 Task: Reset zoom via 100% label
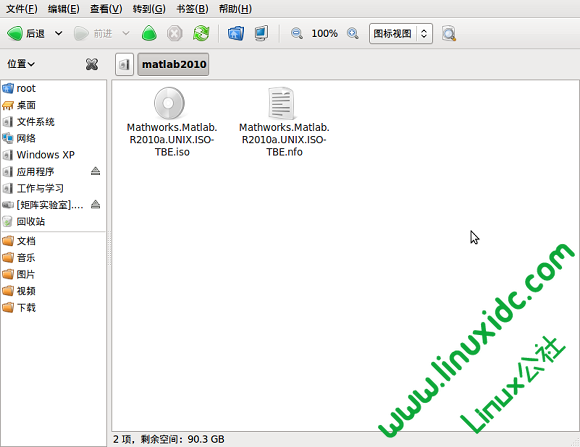pos(324,34)
